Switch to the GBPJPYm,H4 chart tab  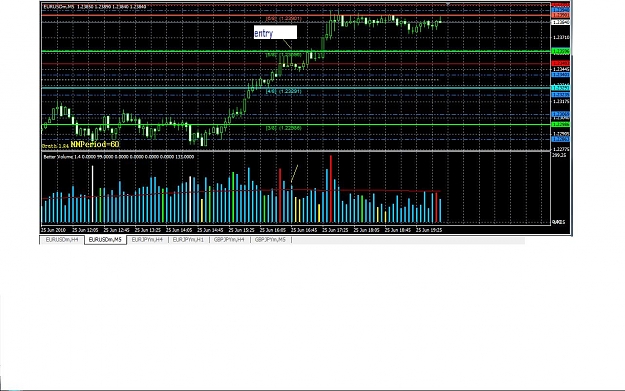(x=229, y=240)
